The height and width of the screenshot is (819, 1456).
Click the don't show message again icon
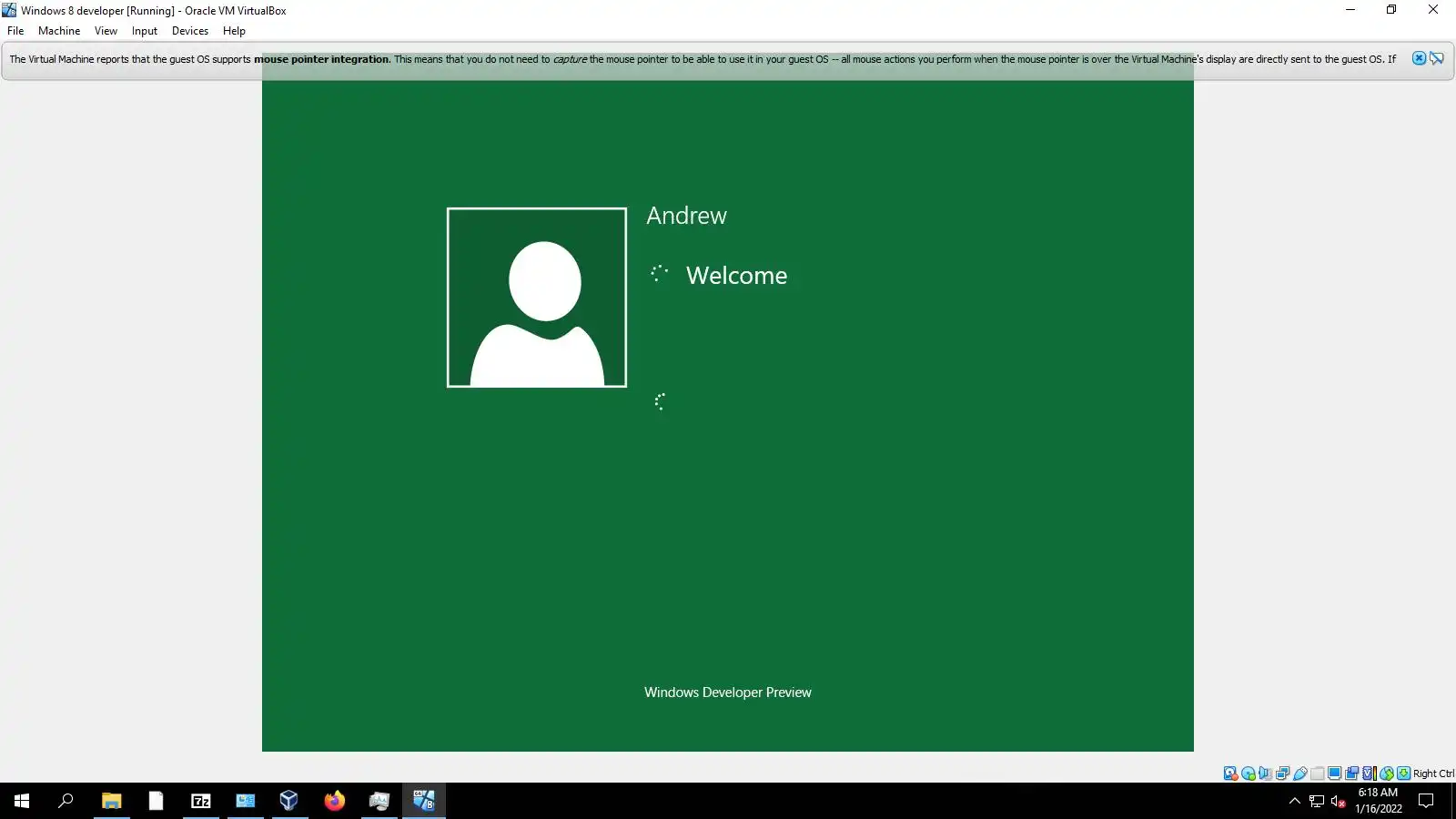(x=1437, y=58)
